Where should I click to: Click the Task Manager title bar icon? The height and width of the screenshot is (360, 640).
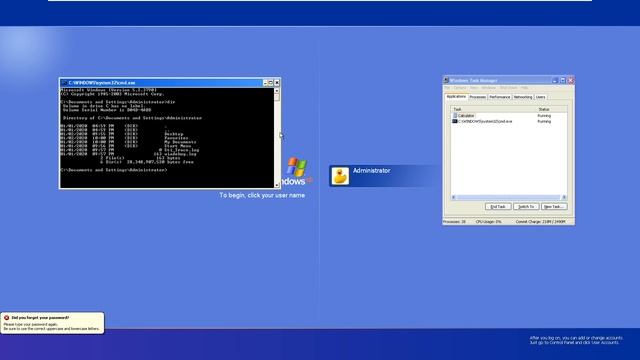(446, 80)
